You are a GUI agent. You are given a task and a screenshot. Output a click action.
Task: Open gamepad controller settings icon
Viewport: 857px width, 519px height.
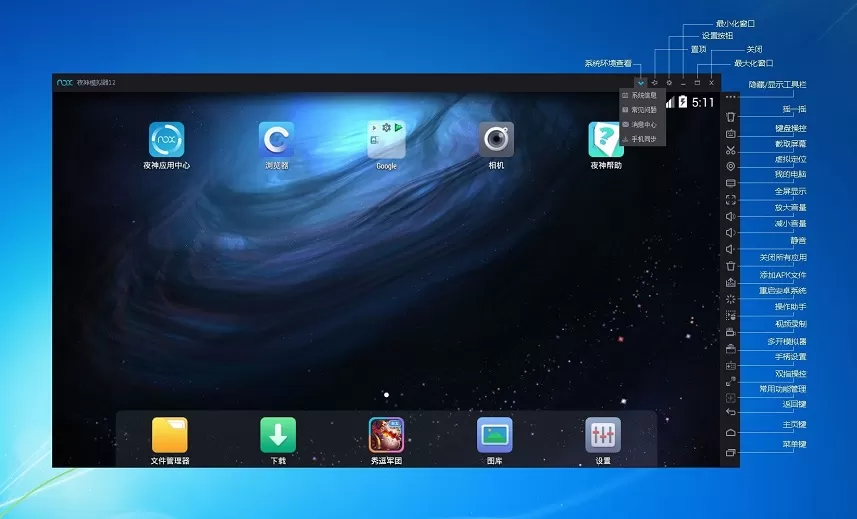[x=731, y=365]
